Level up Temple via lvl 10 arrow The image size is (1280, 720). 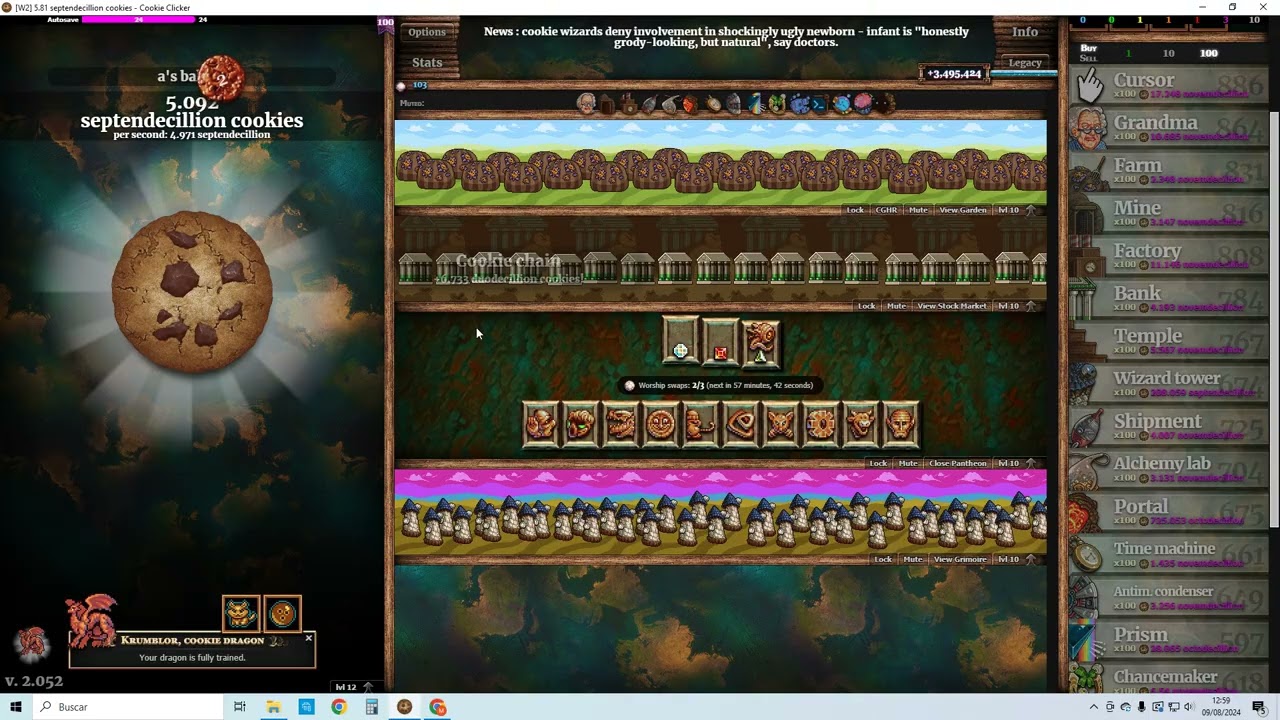[x=1018, y=463]
